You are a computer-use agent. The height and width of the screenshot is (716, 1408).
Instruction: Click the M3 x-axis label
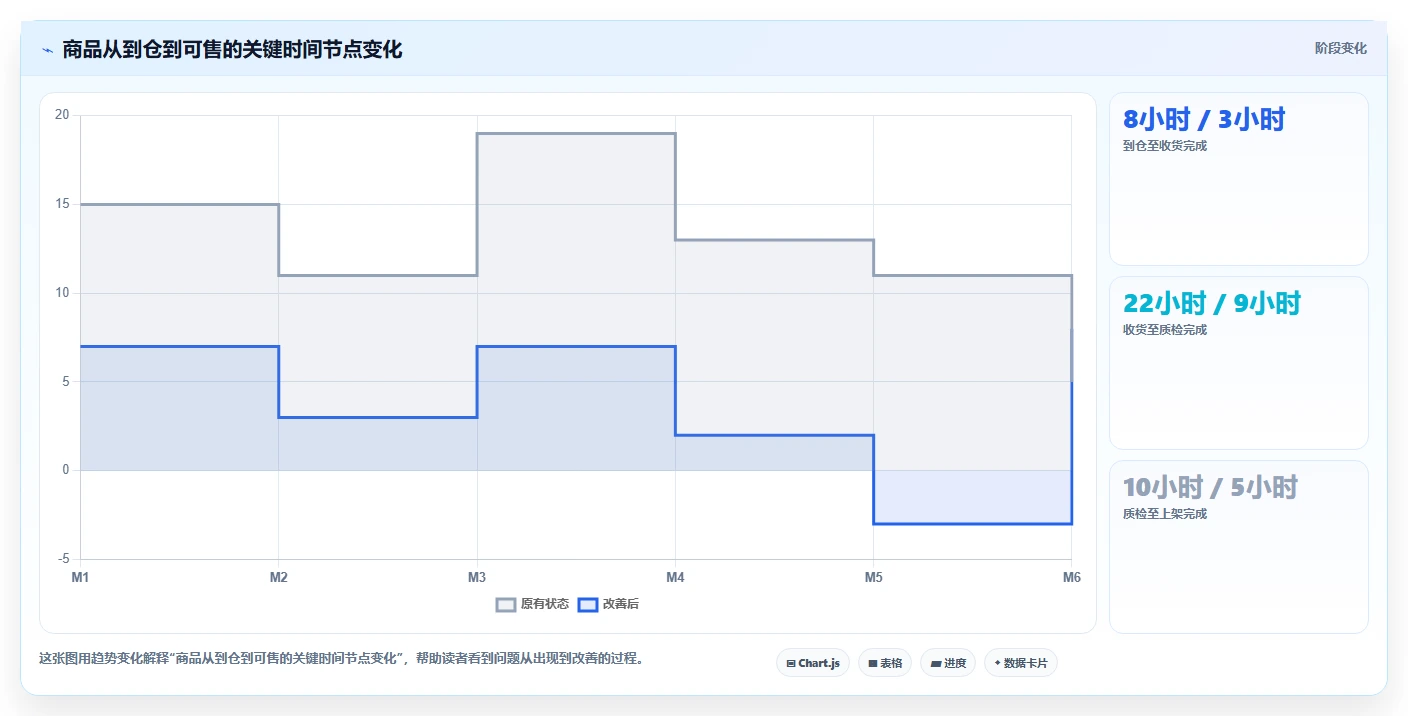click(477, 577)
